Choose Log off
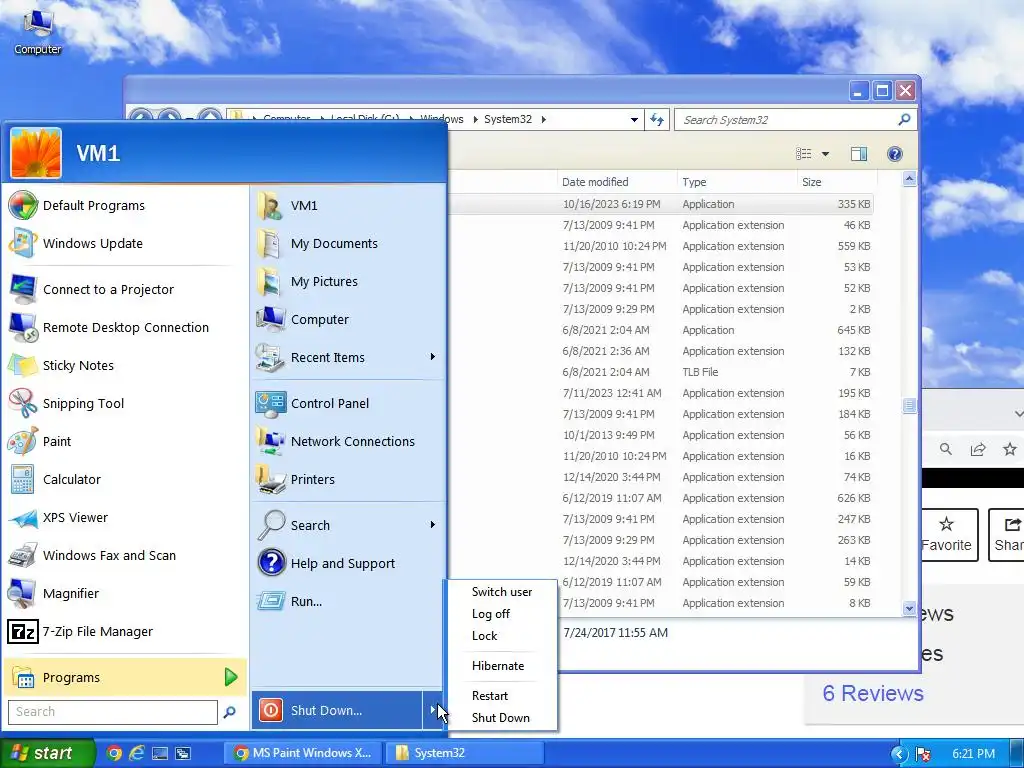1024x768 pixels. (490, 614)
